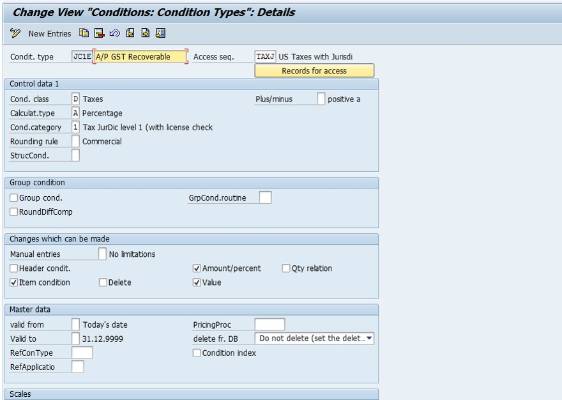Image resolution: width=562 pixels, height=400 pixels.
Task: Click the TAXJ access sequence field
Action: click(265, 57)
